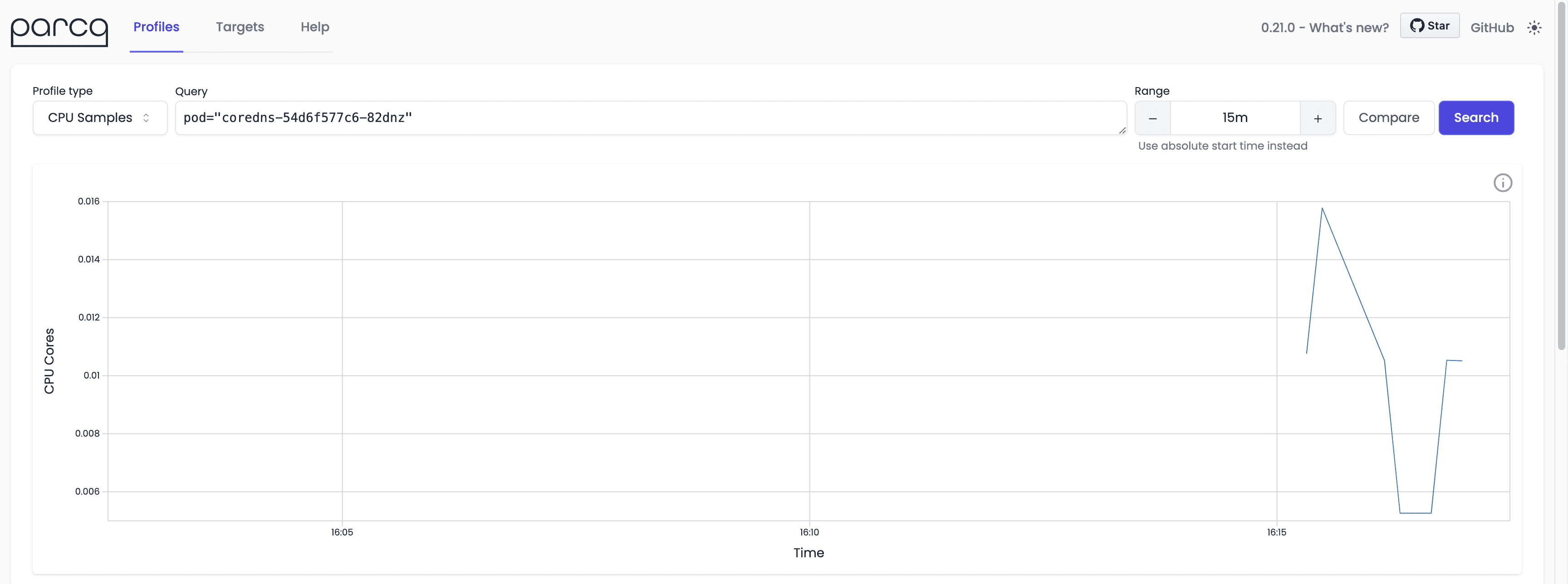Click the GitHub Star icon button
Viewport: 1568px width, 584px height.
(x=1430, y=25)
